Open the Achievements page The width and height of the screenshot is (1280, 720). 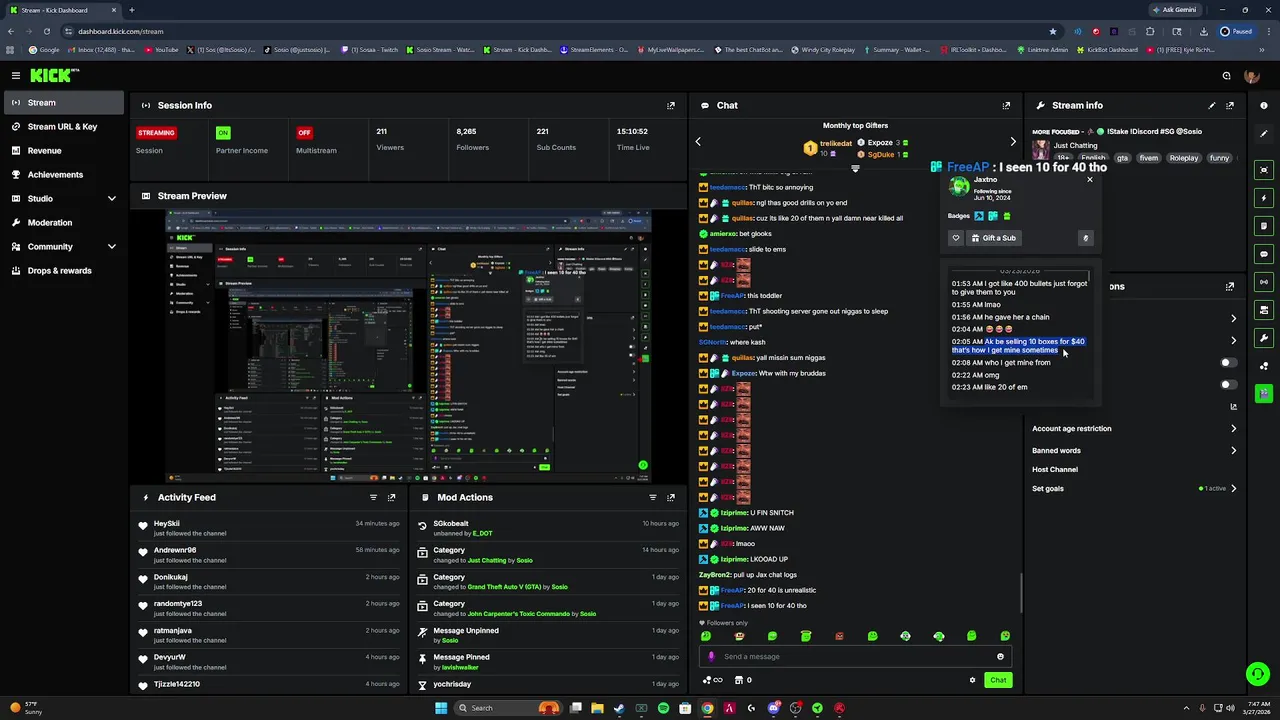click(x=62, y=174)
